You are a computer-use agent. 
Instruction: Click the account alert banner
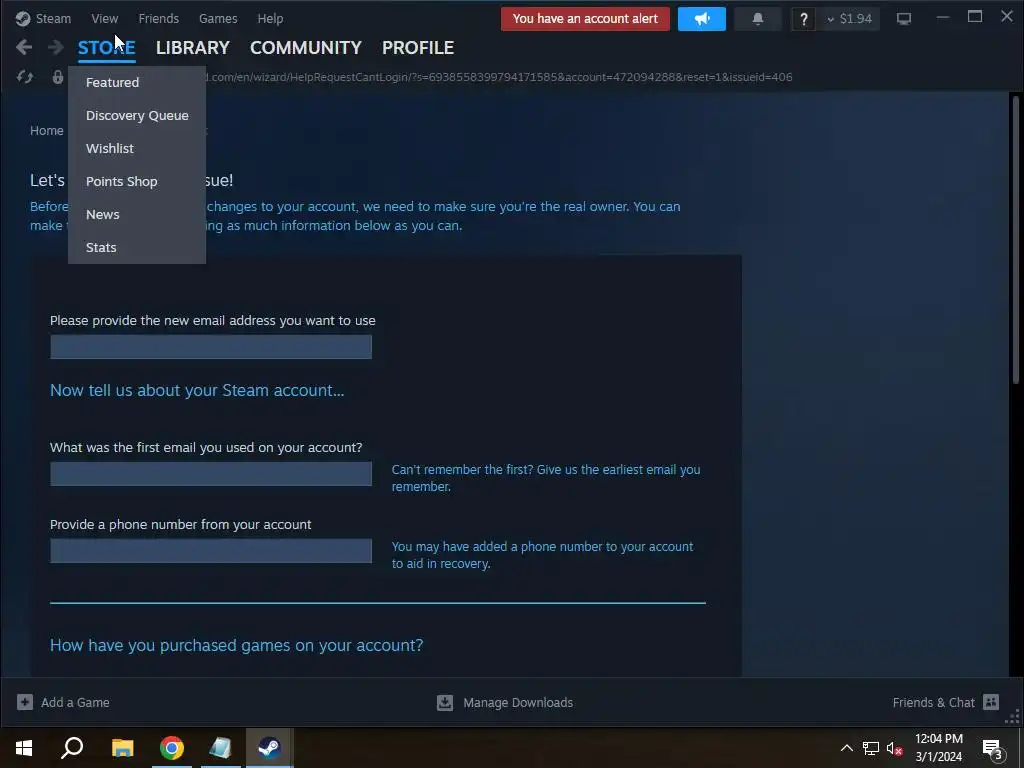(x=585, y=19)
